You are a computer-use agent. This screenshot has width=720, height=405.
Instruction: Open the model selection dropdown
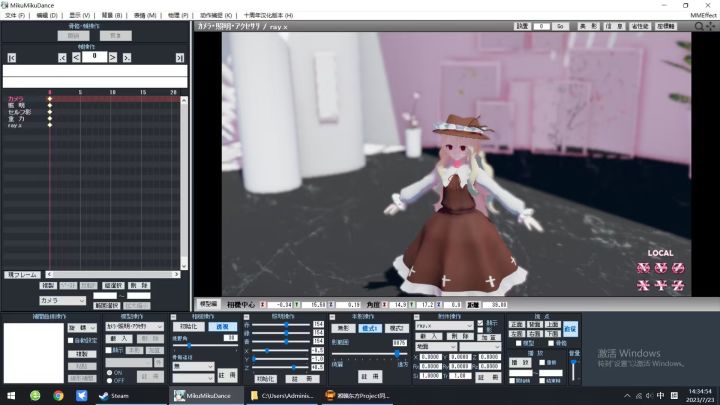click(135, 326)
